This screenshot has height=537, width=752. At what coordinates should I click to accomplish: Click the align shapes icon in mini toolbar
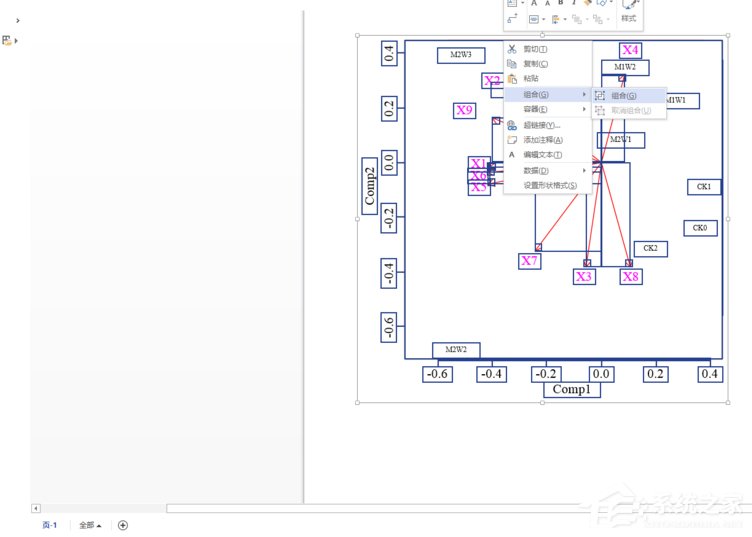tap(555, 19)
